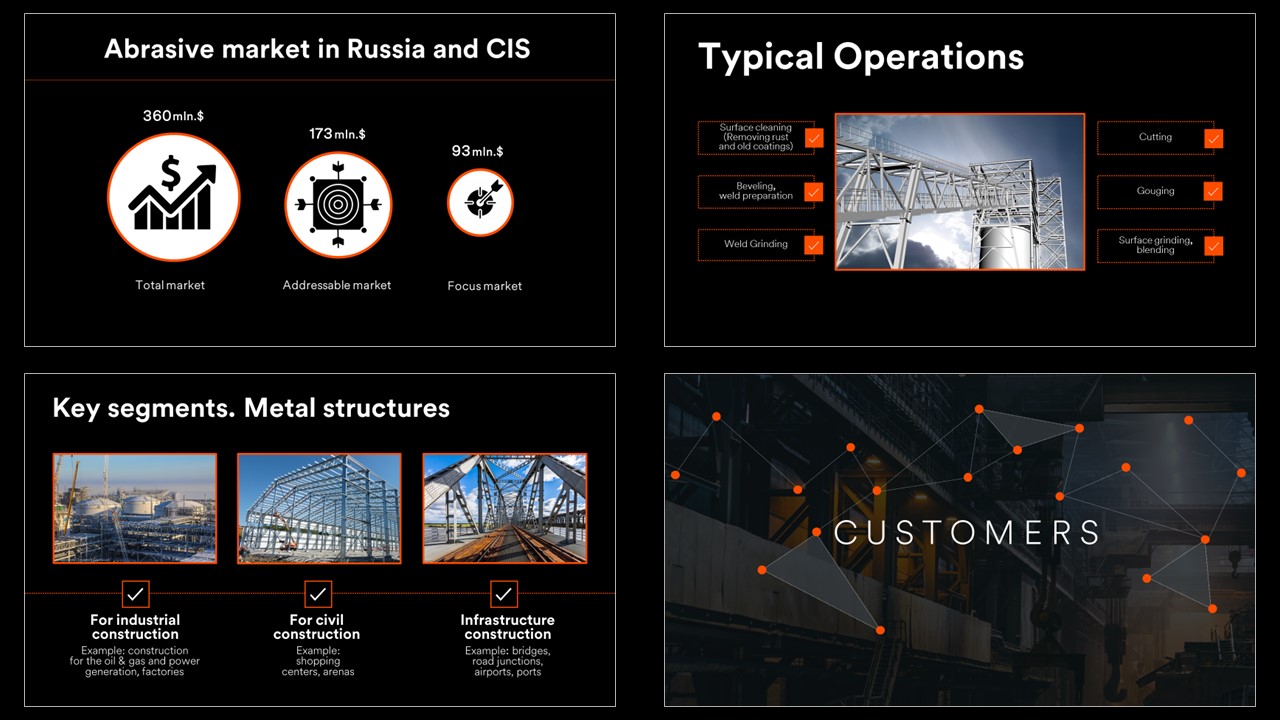Select the 'Gouging' operation text
The image size is (1280, 720).
(x=1155, y=191)
